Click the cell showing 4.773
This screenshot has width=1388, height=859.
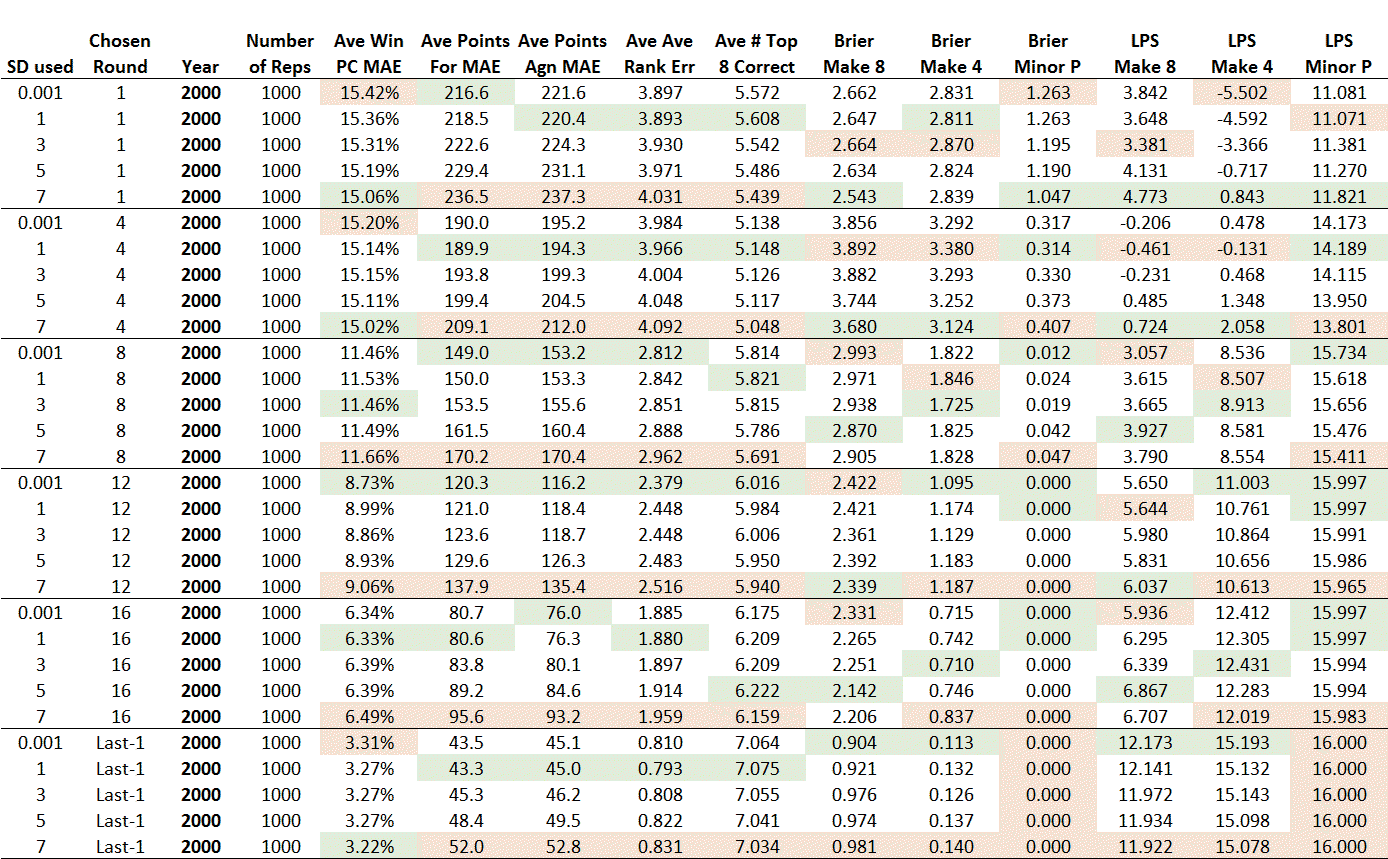click(1145, 197)
